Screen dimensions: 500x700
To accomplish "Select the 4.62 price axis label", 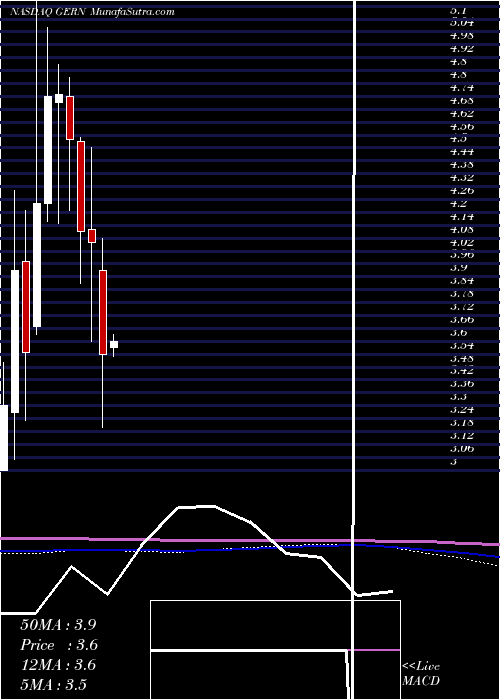I will (462, 113).
